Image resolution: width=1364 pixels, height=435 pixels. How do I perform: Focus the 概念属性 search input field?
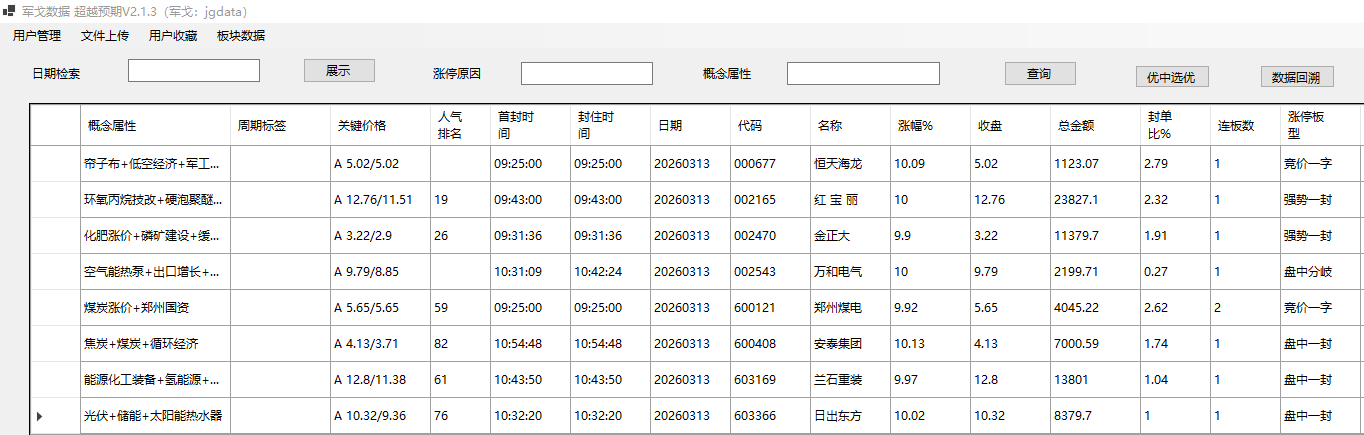(x=863, y=74)
